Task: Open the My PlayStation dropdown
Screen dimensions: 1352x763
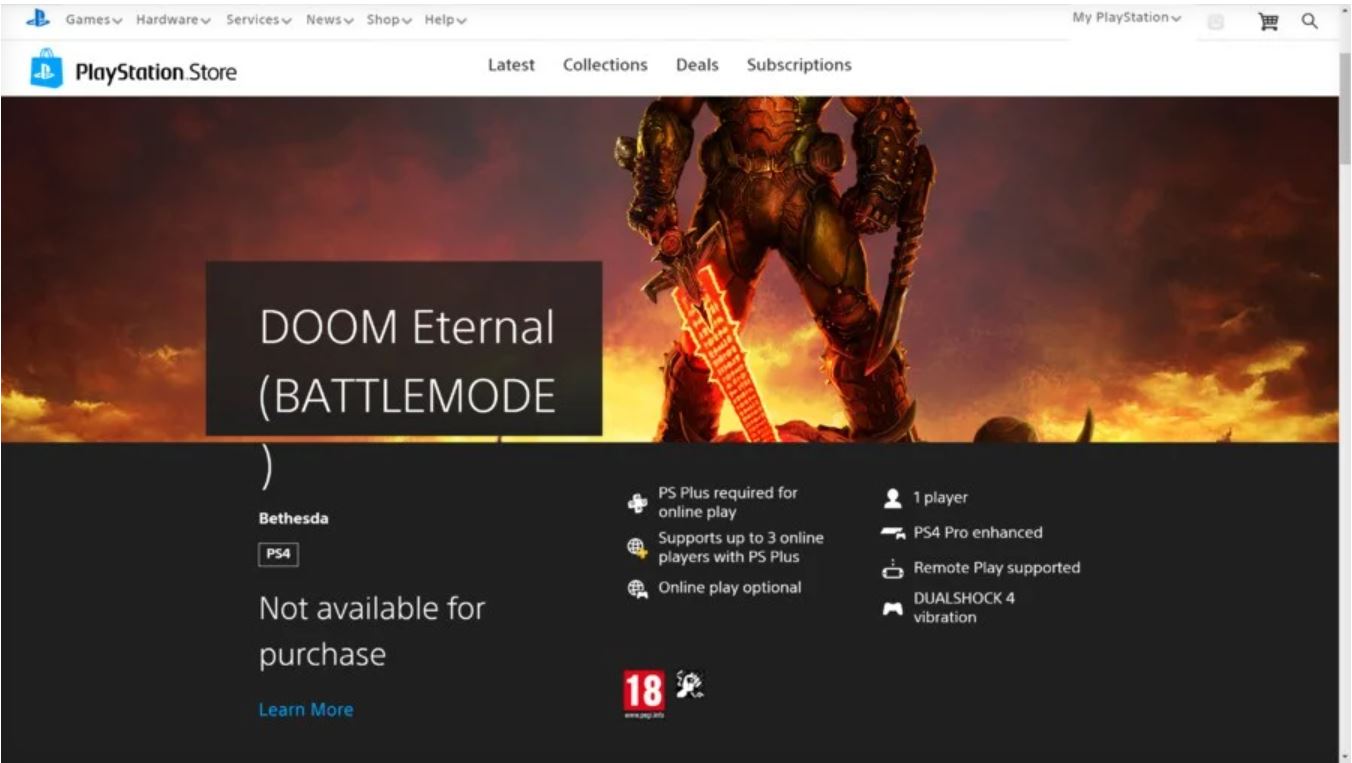Action: (x=1123, y=17)
